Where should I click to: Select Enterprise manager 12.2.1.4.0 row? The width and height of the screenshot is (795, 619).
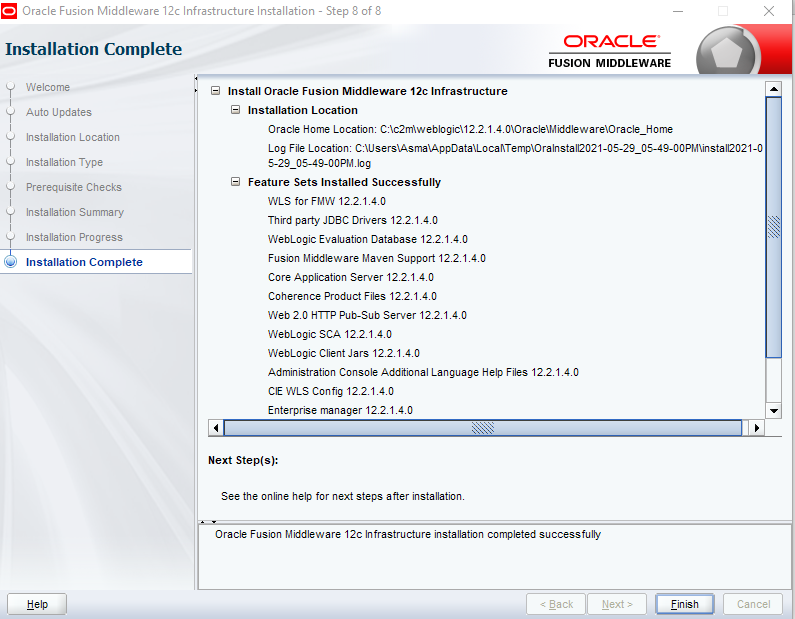click(x=340, y=410)
